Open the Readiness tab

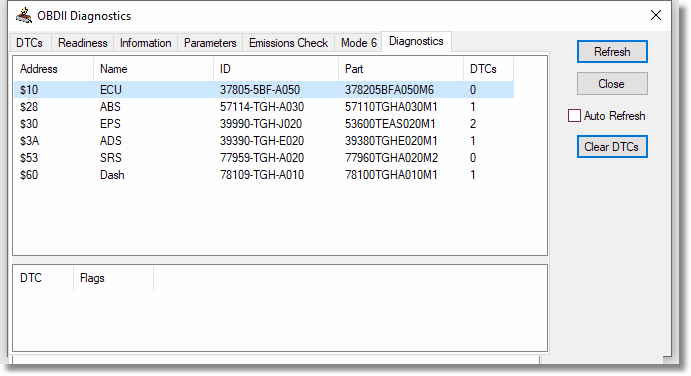82,43
